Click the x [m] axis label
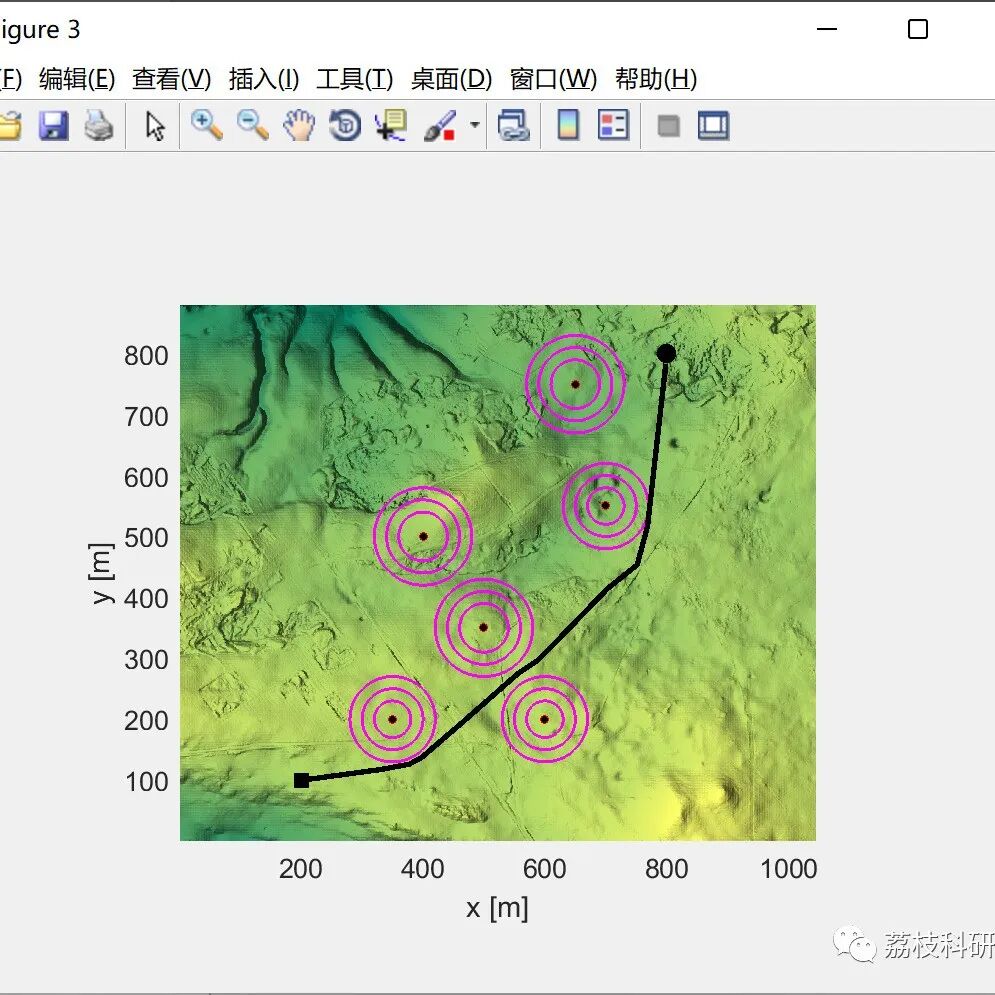 tap(497, 909)
